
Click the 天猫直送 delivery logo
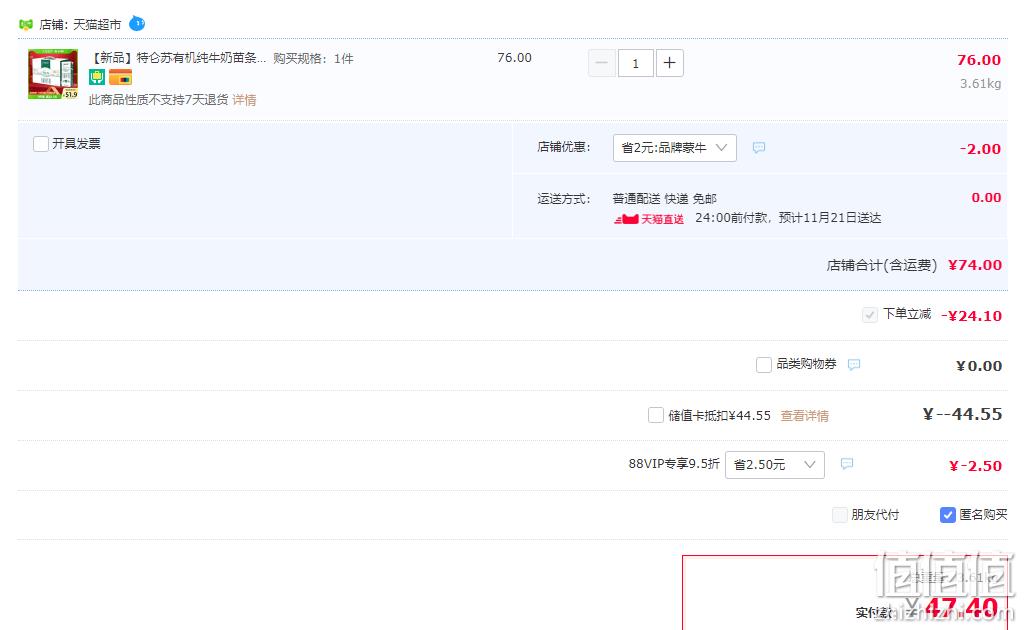(648, 219)
